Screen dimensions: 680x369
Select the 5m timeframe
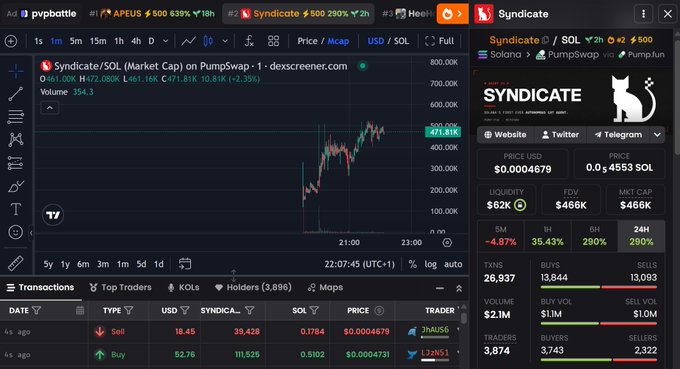click(x=76, y=41)
